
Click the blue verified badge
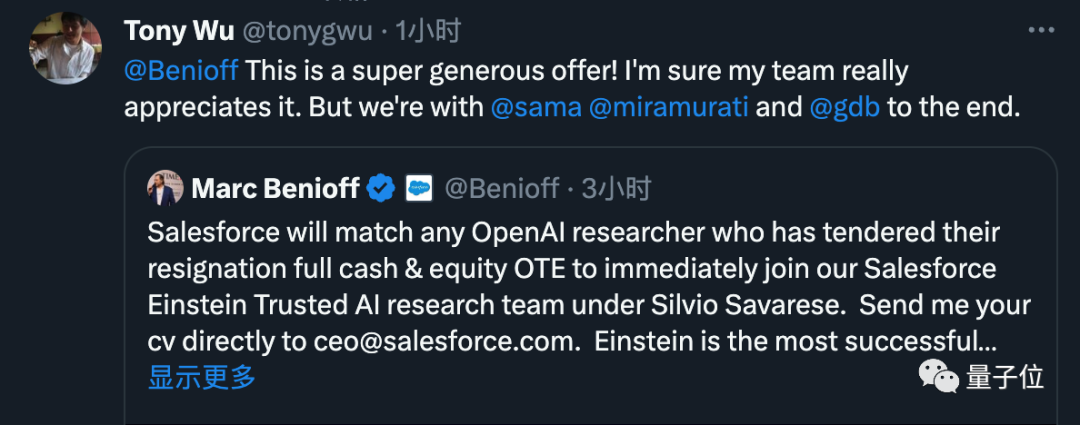pyautogui.click(x=381, y=187)
